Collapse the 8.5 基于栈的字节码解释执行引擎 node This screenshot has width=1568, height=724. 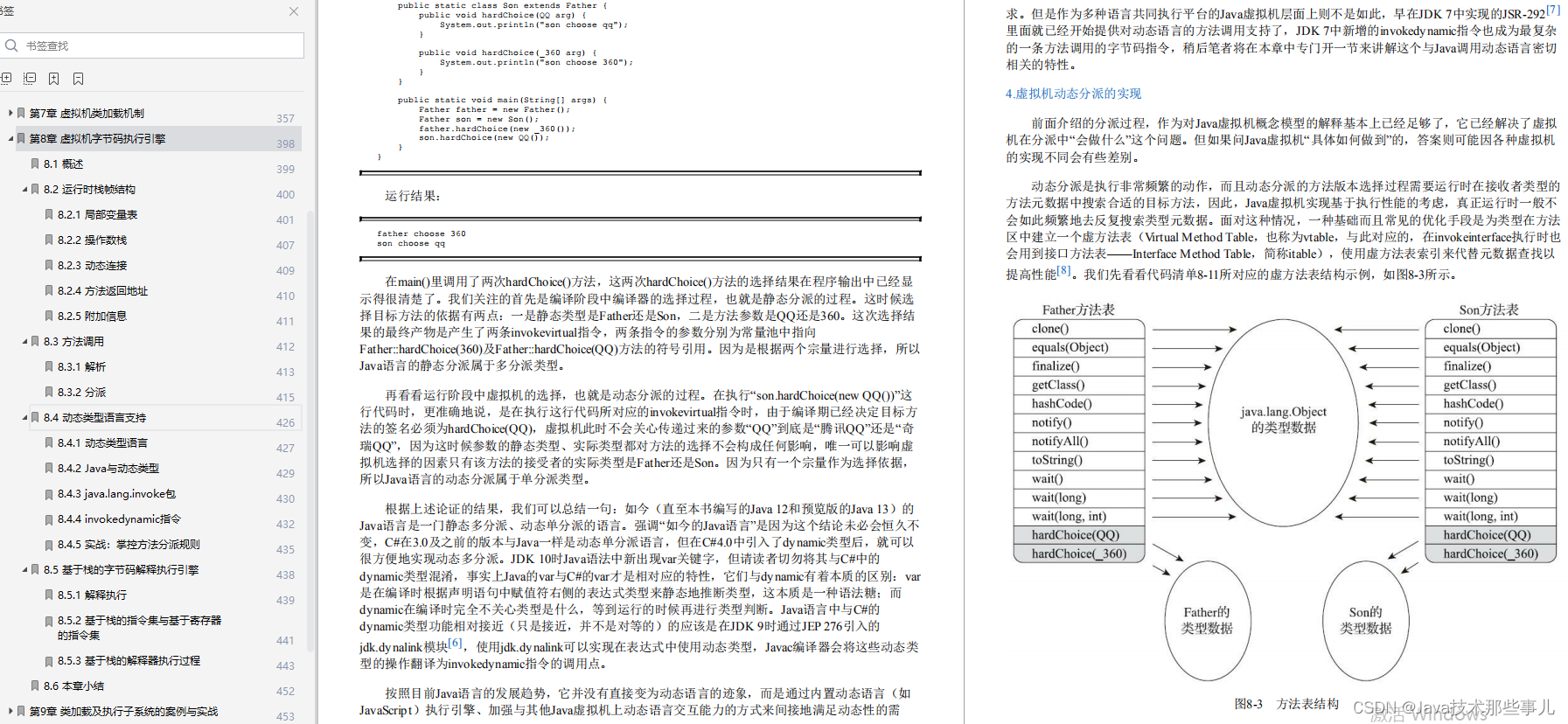click(24, 569)
